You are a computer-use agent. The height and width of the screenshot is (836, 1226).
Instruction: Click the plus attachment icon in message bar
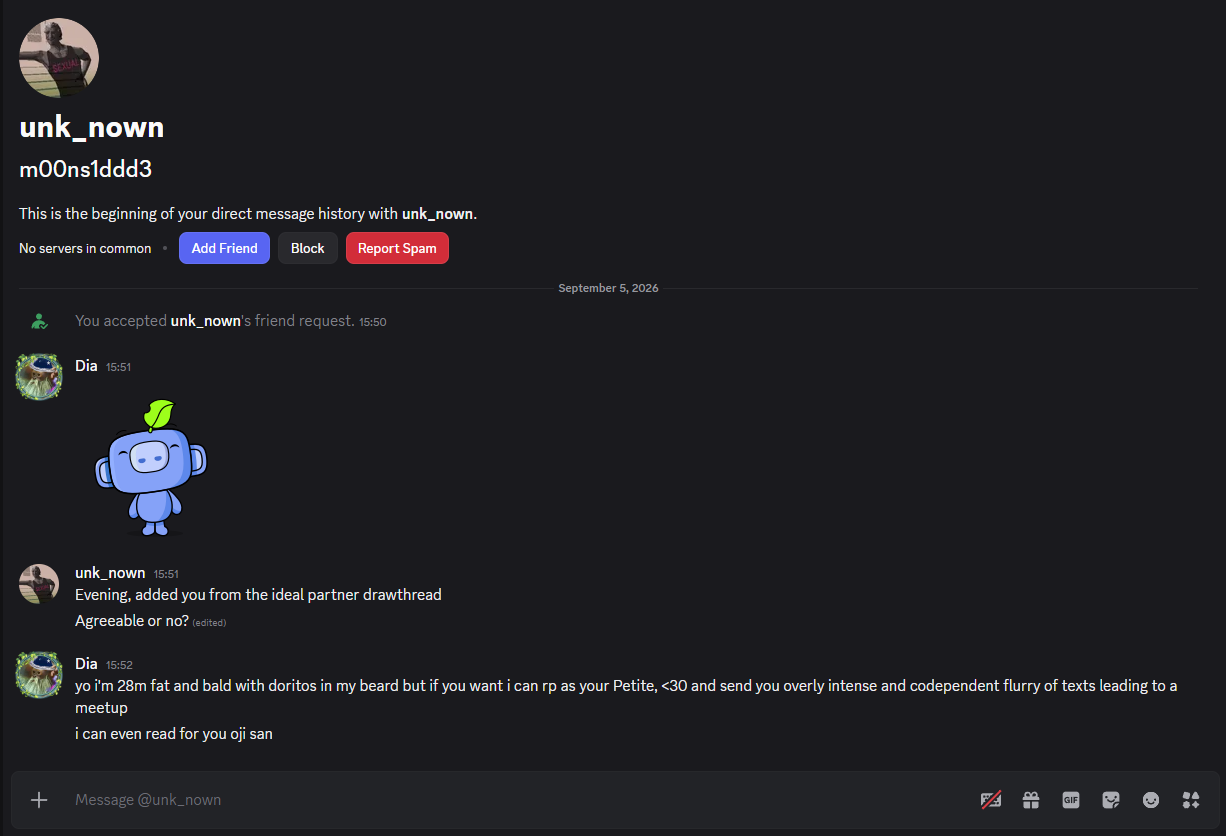[x=39, y=799]
